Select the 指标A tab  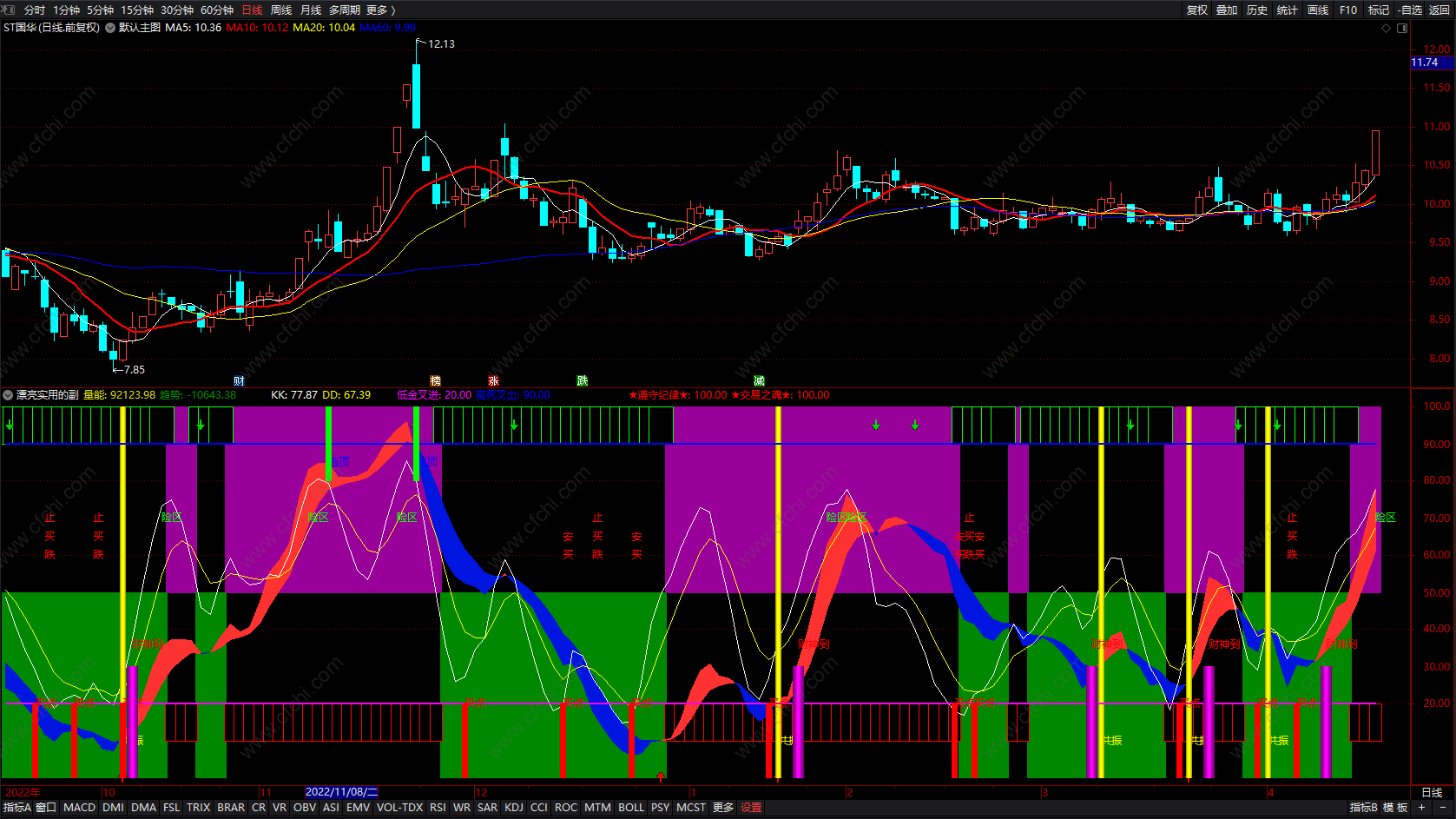(16, 808)
